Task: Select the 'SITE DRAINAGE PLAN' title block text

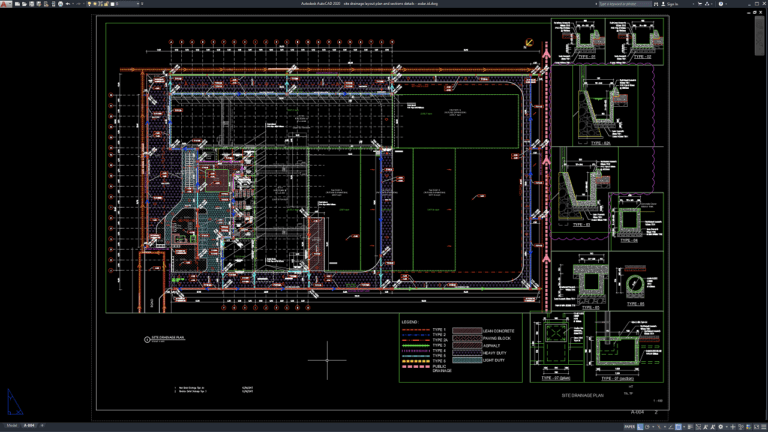Action: pos(582,395)
